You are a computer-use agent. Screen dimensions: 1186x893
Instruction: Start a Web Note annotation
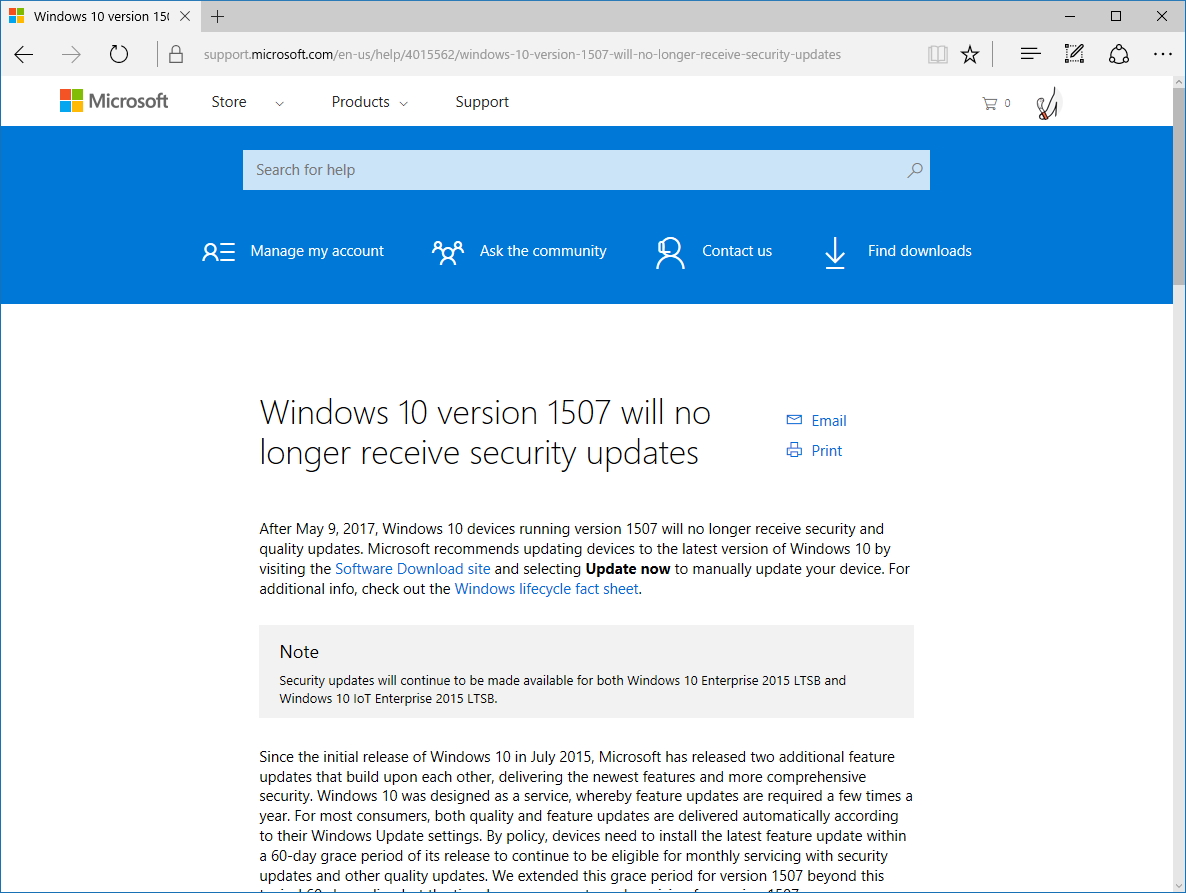click(x=1073, y=54)
